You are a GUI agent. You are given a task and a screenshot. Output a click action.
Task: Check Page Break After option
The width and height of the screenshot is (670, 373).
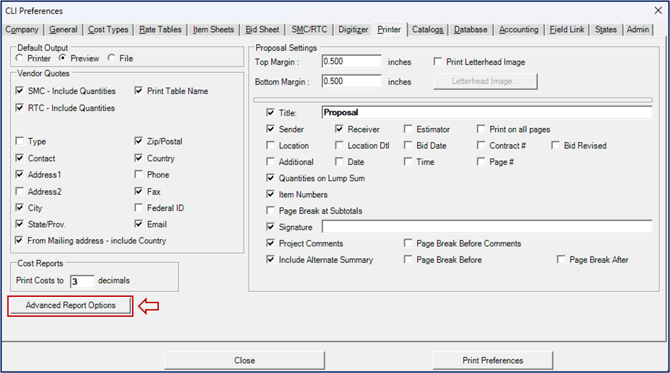coord(561,259)
